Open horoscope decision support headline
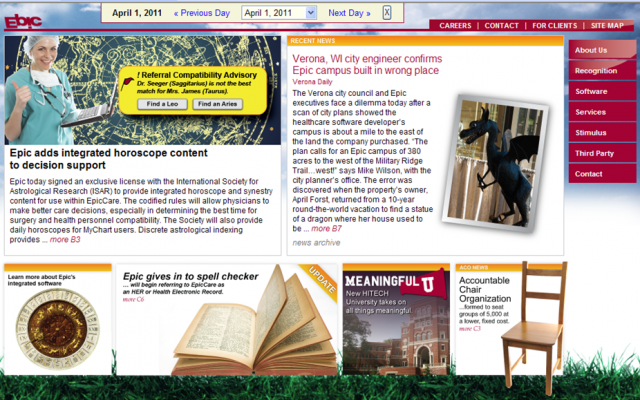This screenshot has width=640, height=400. pos(109,159)
